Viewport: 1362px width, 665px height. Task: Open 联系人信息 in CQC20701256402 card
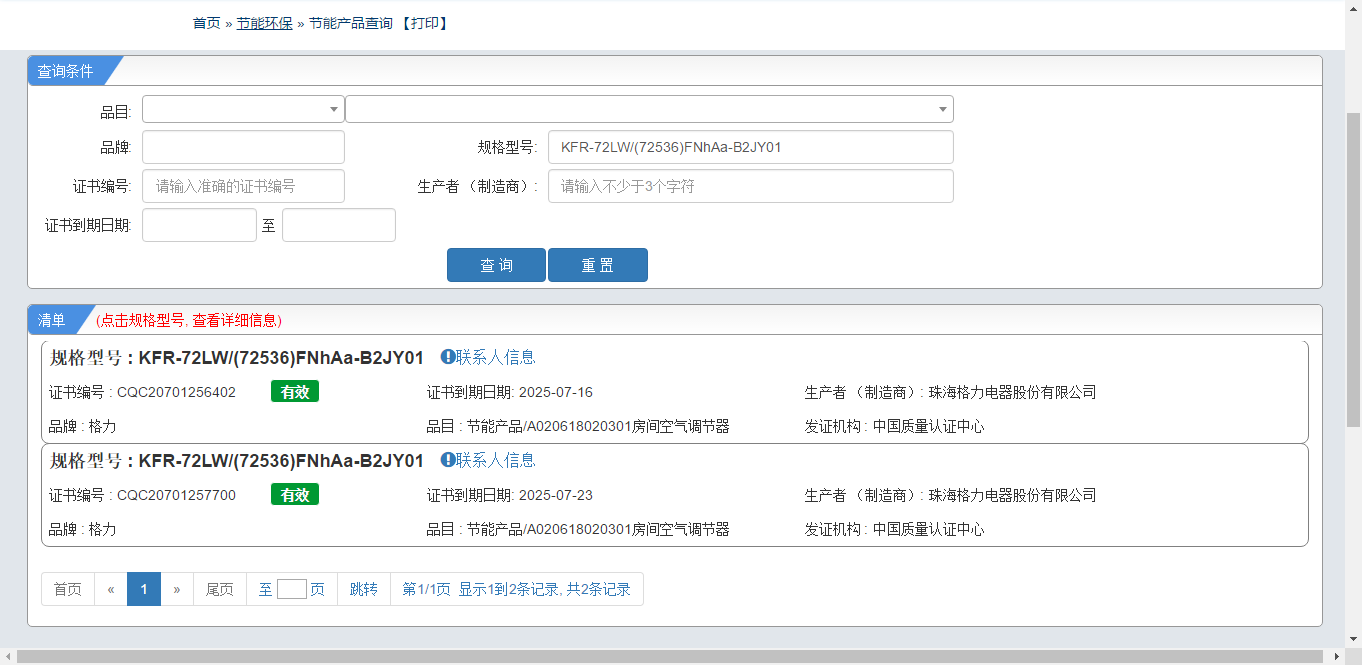496,357
